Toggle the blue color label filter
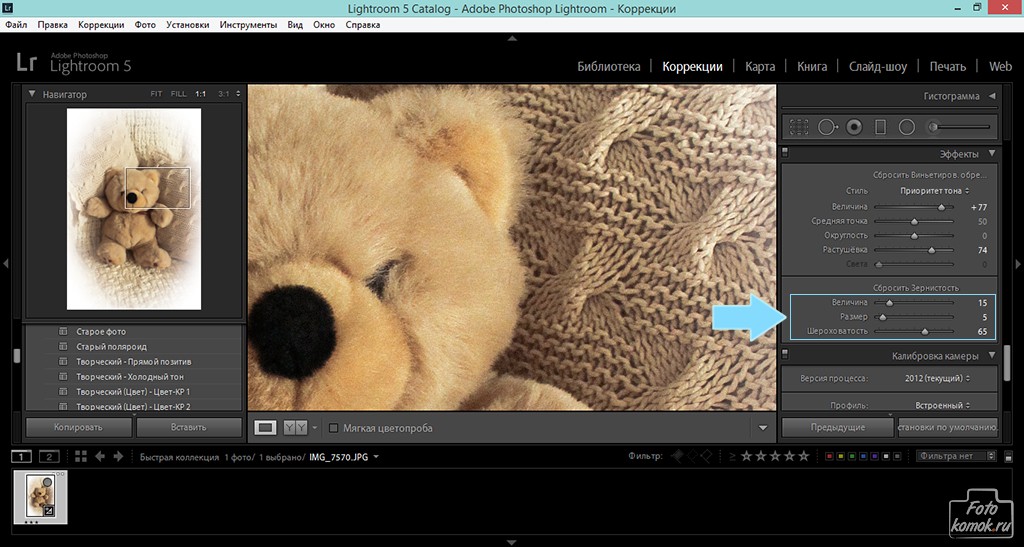The width and height of the screenshot is (1024, 547). coord(863,456)
